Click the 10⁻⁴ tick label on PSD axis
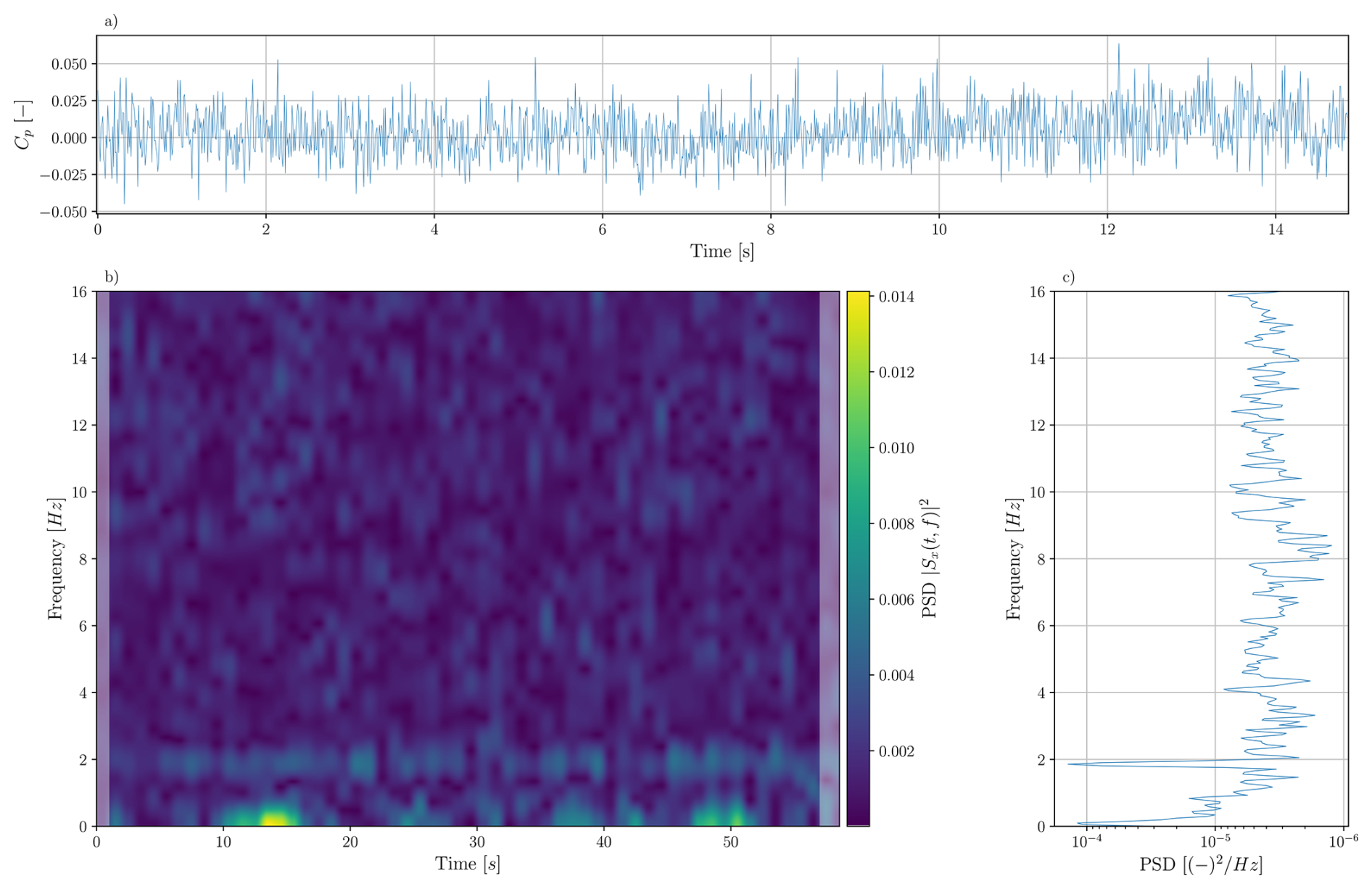Viewport: 1372px width, 889px height. point(1086,841)
